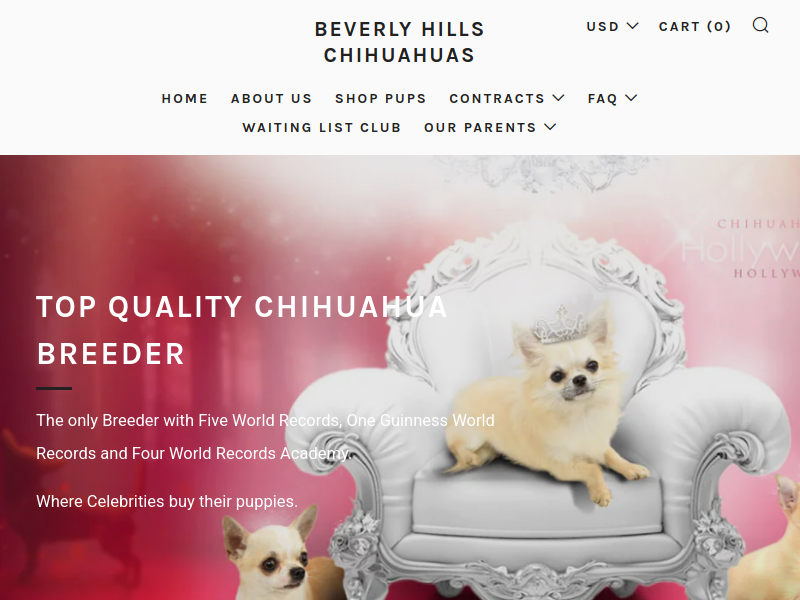Image resolution: width=800 pixels, height=600 pixels.
Task: Click the USD currency chevron arrow
Action: pyautogui.click(x=632, y=26)
